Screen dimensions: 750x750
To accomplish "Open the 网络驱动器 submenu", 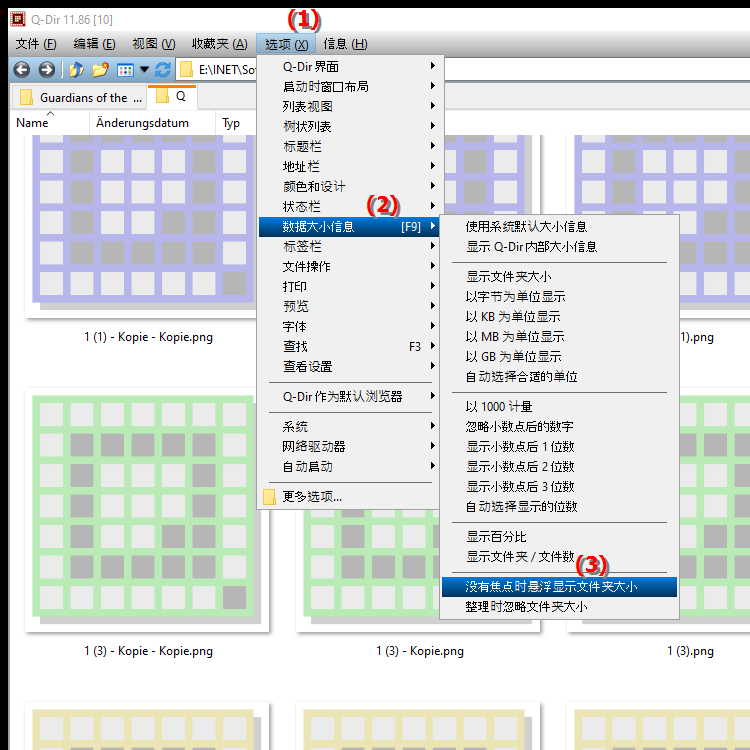I will [349, 447].
